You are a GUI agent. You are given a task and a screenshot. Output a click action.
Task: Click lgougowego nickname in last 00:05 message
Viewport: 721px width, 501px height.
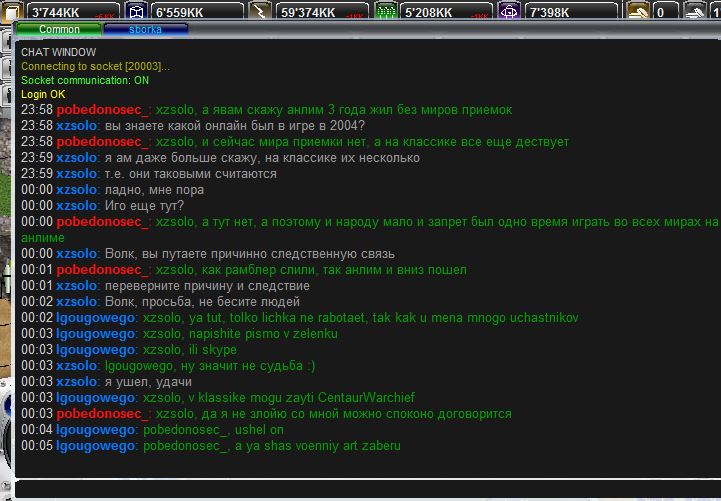coord(97,446)
